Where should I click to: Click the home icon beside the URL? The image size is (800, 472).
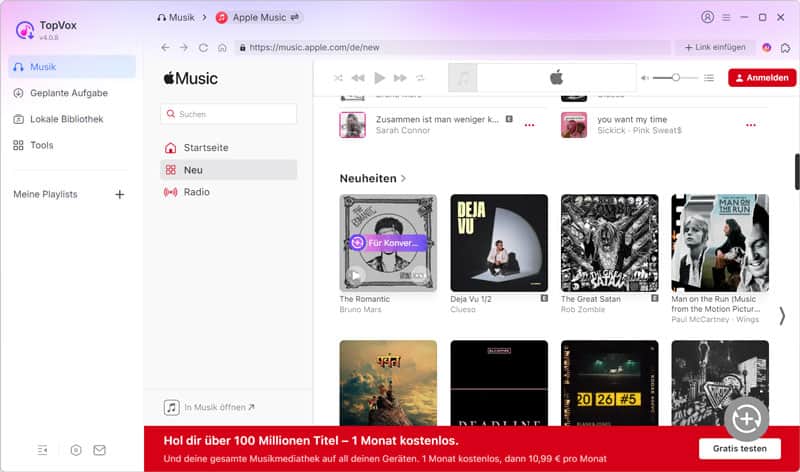[x=222, y=47]
